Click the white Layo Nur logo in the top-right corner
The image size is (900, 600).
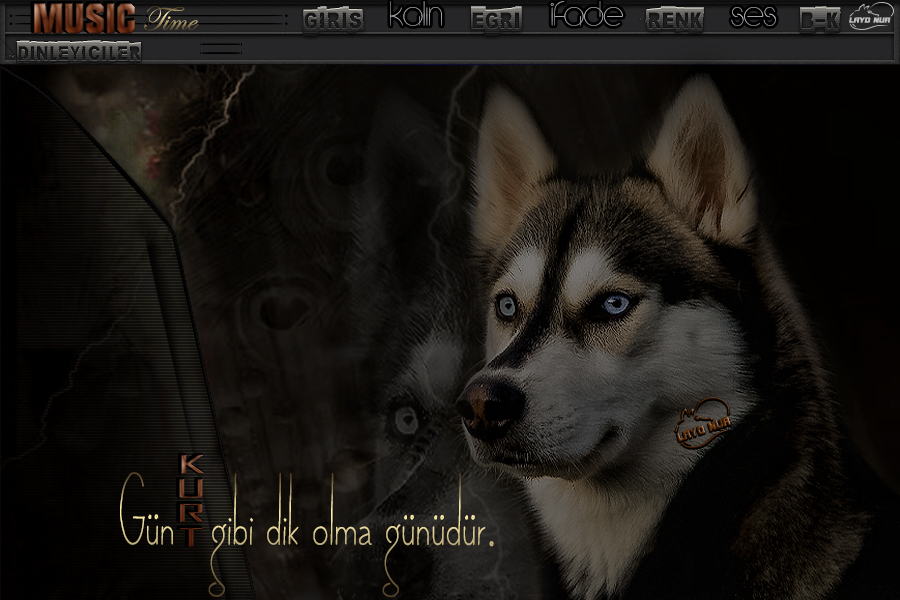(x=870, y=17)
